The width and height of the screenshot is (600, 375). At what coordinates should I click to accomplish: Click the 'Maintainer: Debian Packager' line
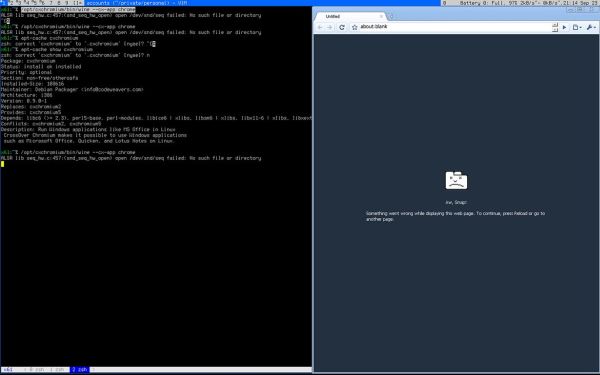coord(72,90)
